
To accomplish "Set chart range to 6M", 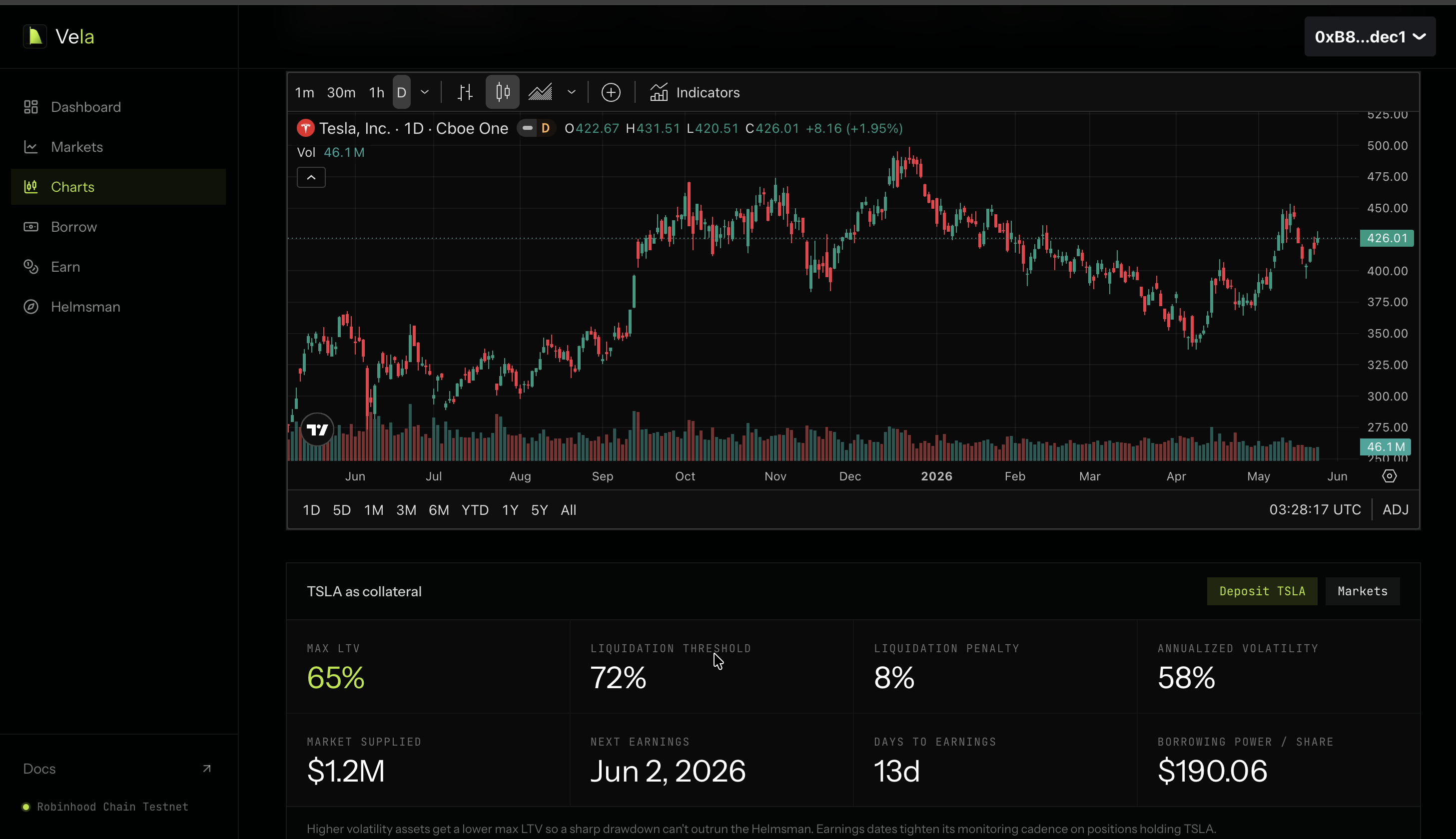I will 439,510.
